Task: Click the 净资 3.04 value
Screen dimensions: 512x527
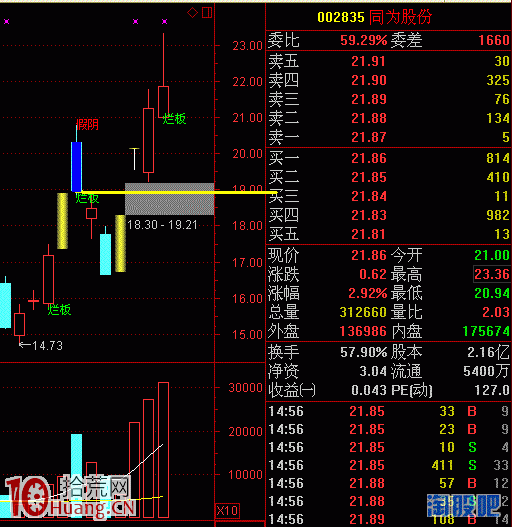Action: (373, 371)
